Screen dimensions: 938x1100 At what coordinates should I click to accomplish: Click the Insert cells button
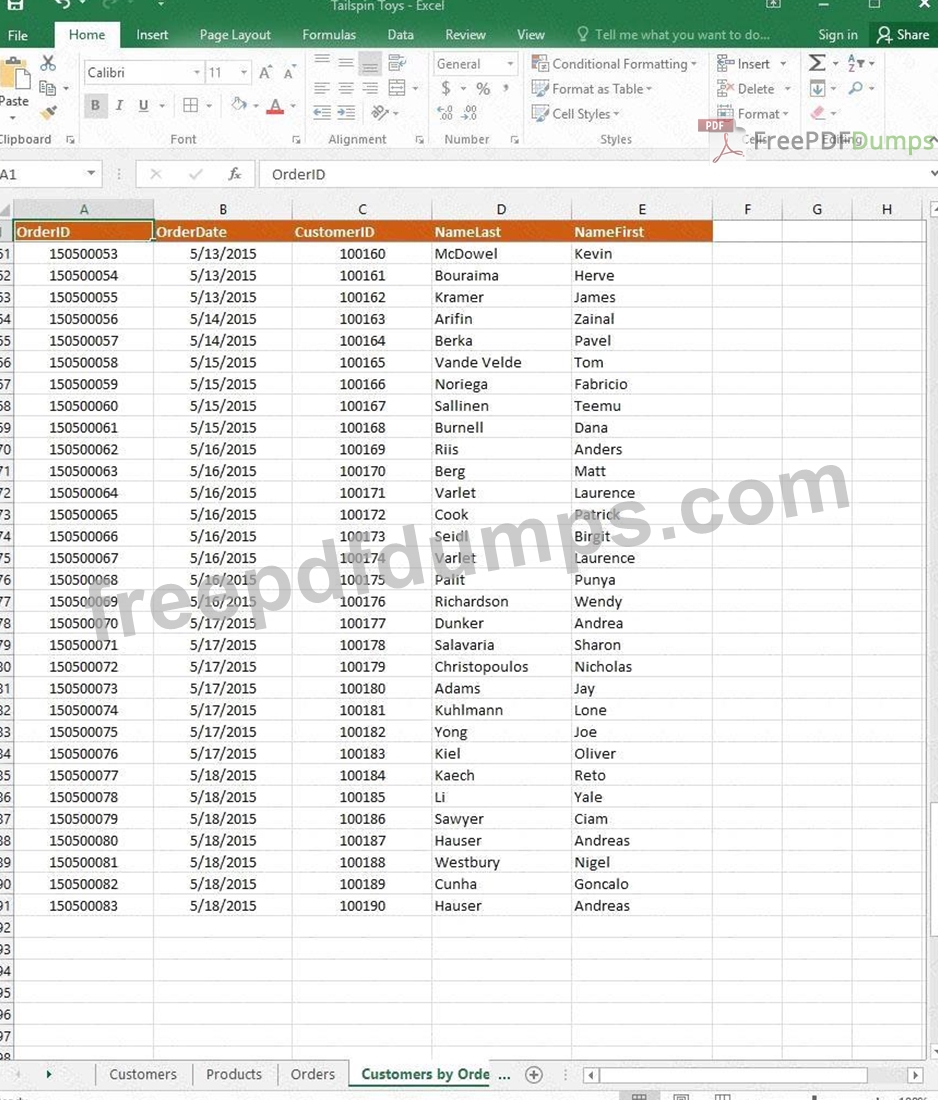751,64
